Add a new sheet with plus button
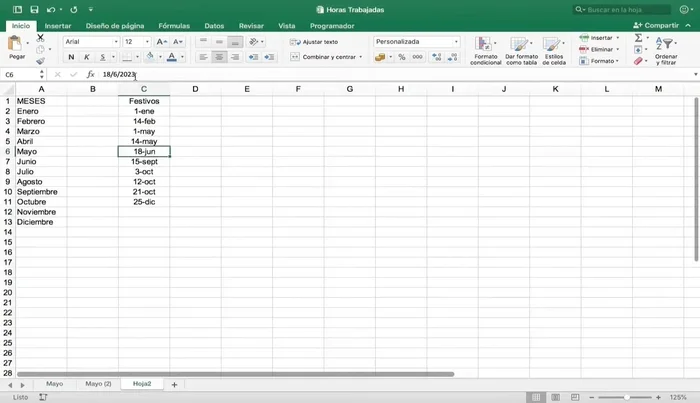The height and width of the screenshot is (403, 700). tap(174, 384)
